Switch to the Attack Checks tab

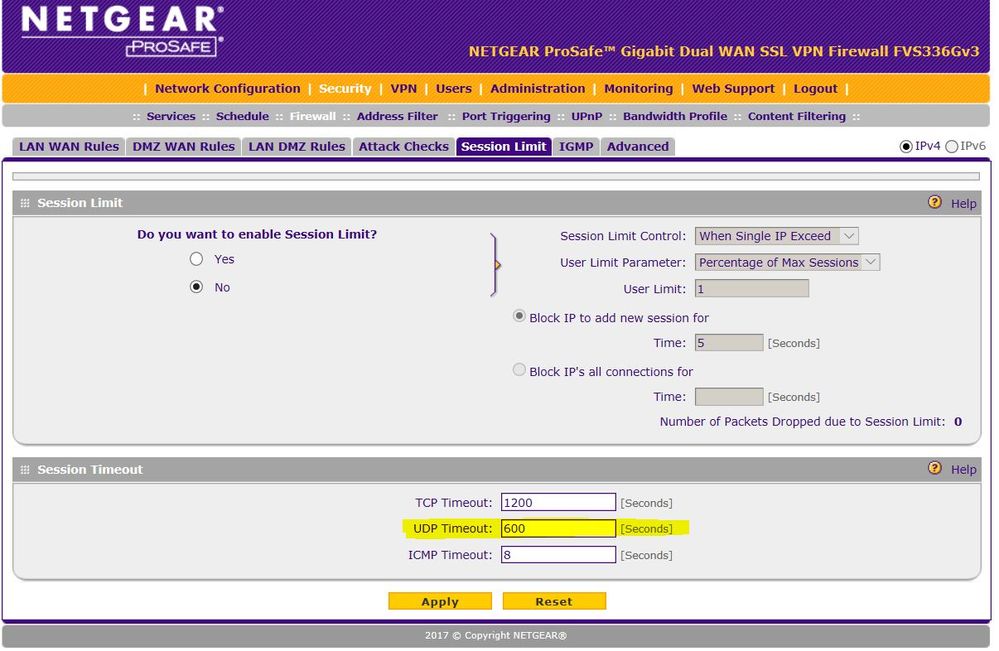(403, 147)
